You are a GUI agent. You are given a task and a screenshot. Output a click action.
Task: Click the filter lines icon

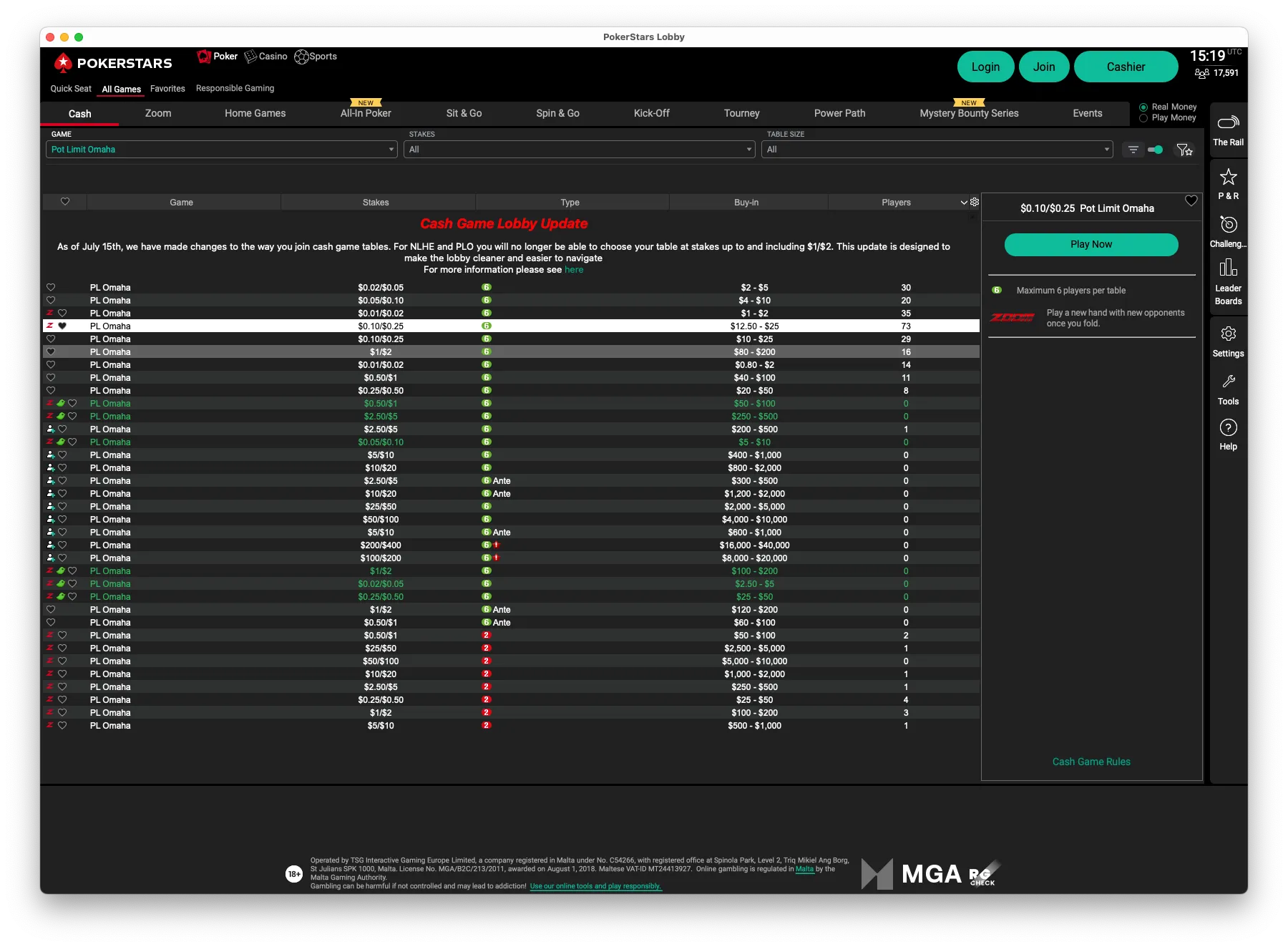1133,150
